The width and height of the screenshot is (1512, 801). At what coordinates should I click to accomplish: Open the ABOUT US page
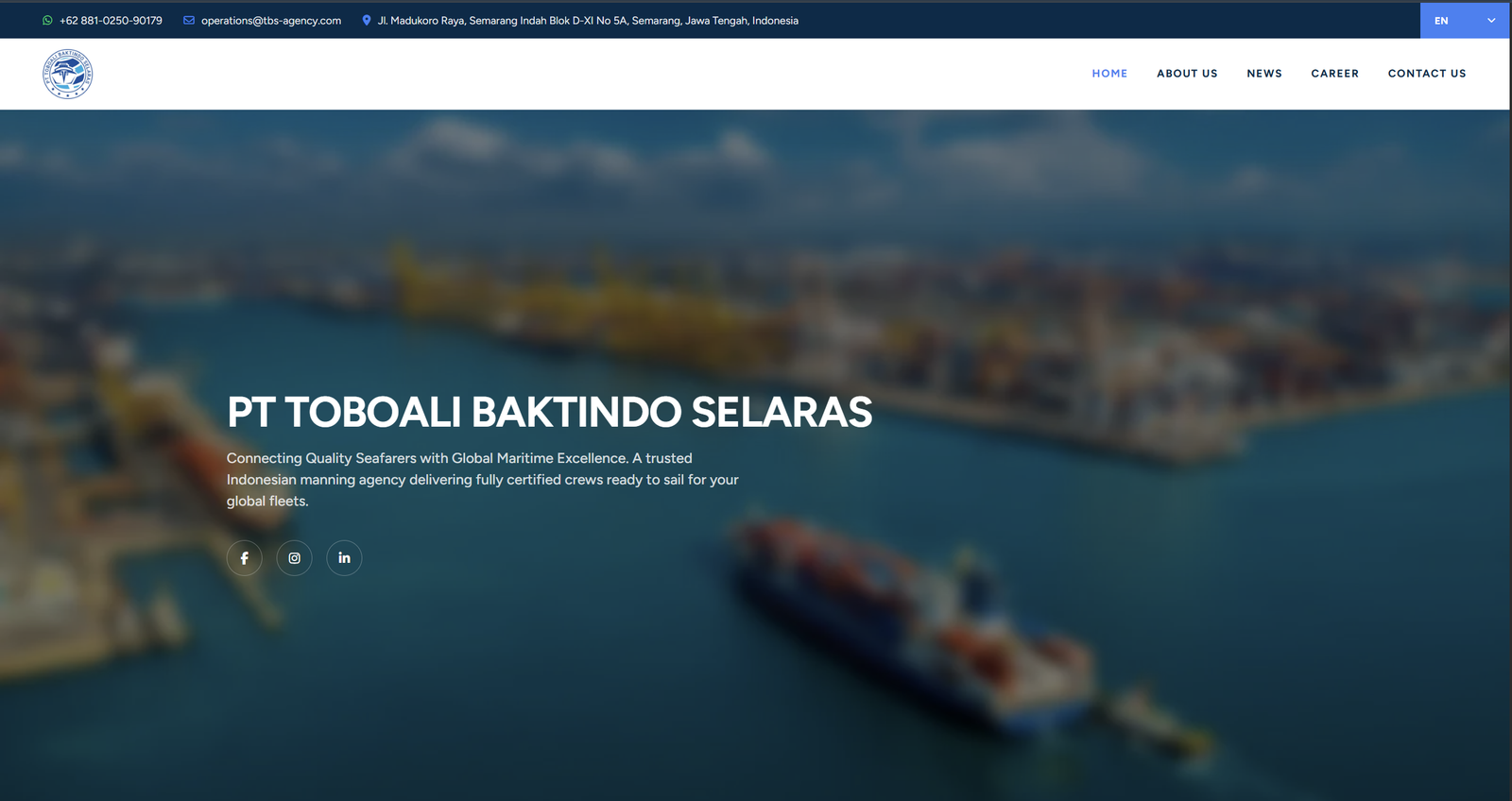coord(1187,74)
